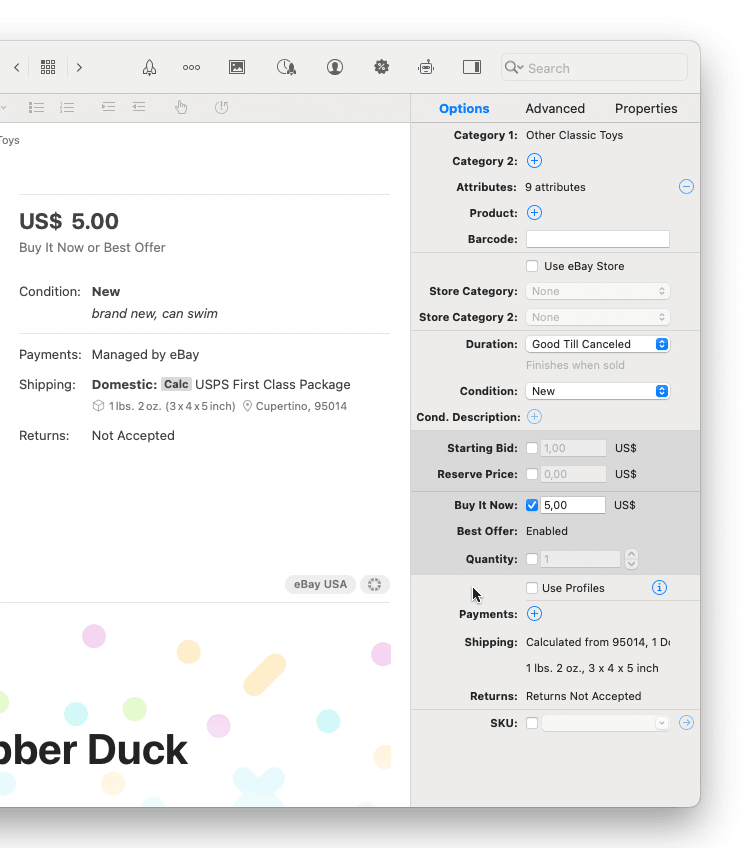
Task: Remove attributes with the minus icon
Action: (x=686, y=187)
